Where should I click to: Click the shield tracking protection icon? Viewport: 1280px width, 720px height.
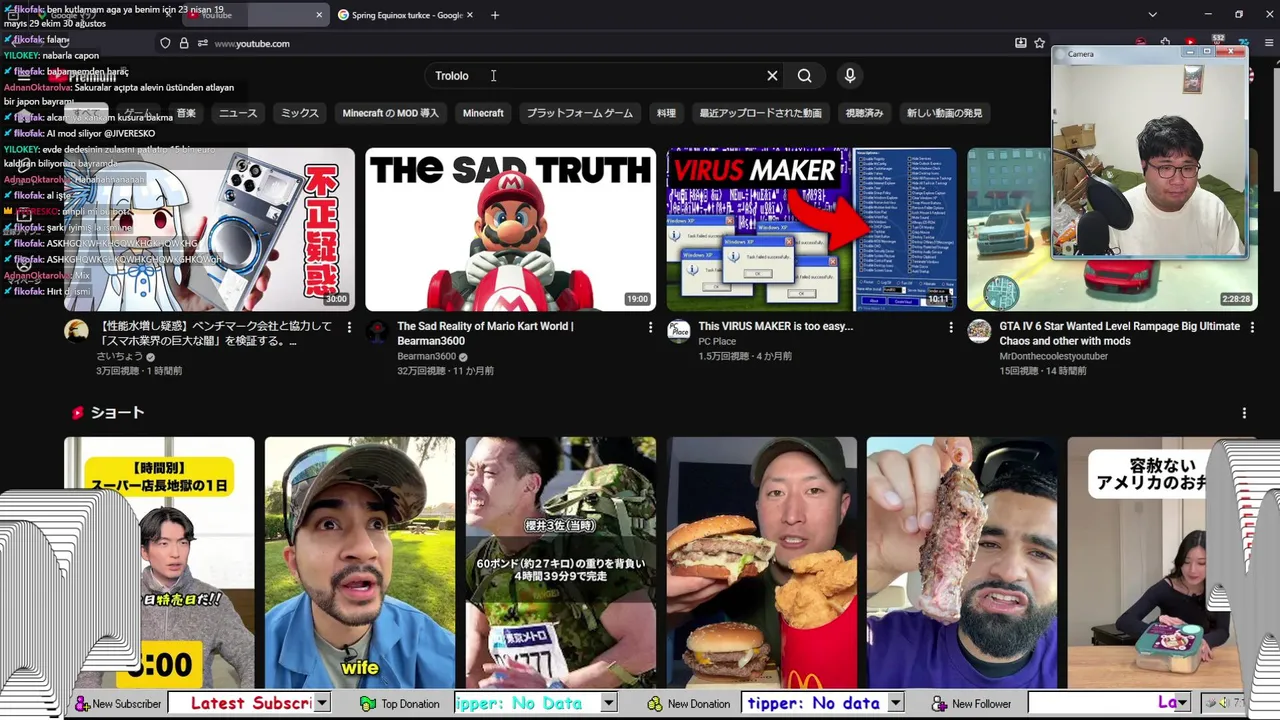(x=165, y=43)
